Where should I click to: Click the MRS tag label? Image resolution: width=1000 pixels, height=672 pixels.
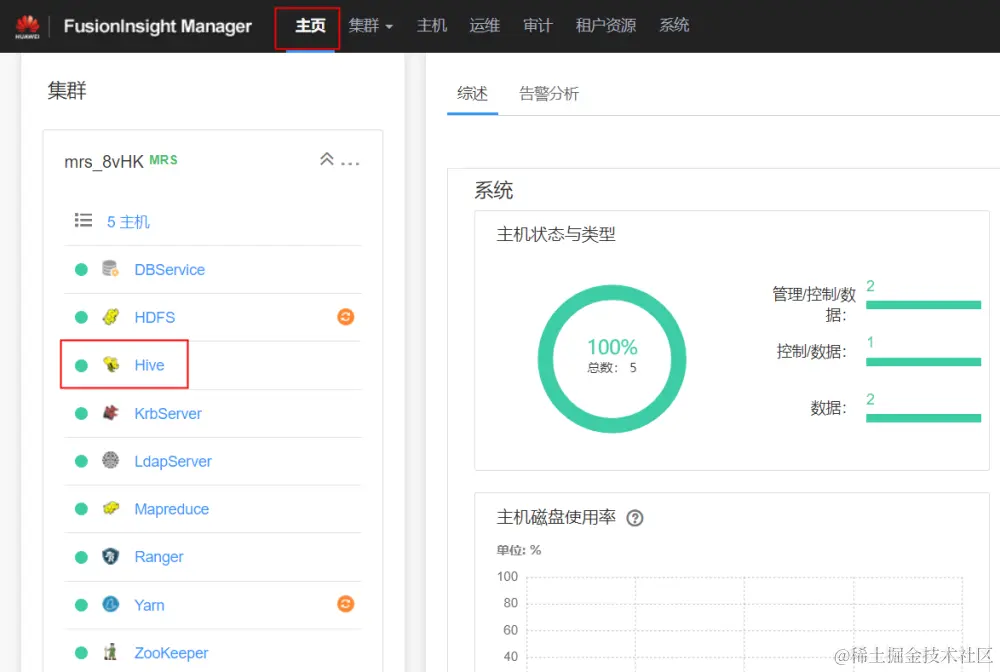(x=163, y=160)
